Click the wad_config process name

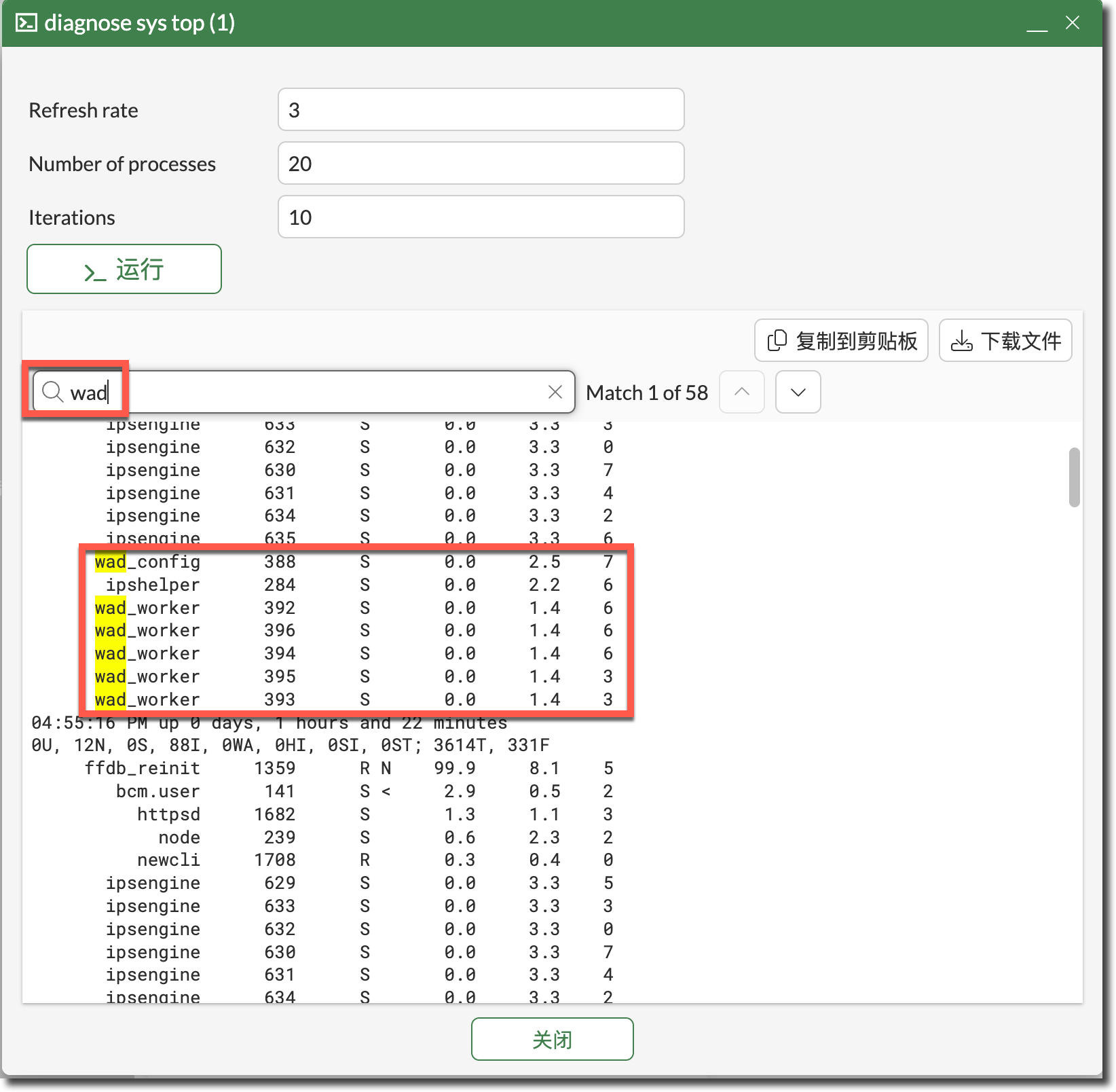[x=147, y=562]
